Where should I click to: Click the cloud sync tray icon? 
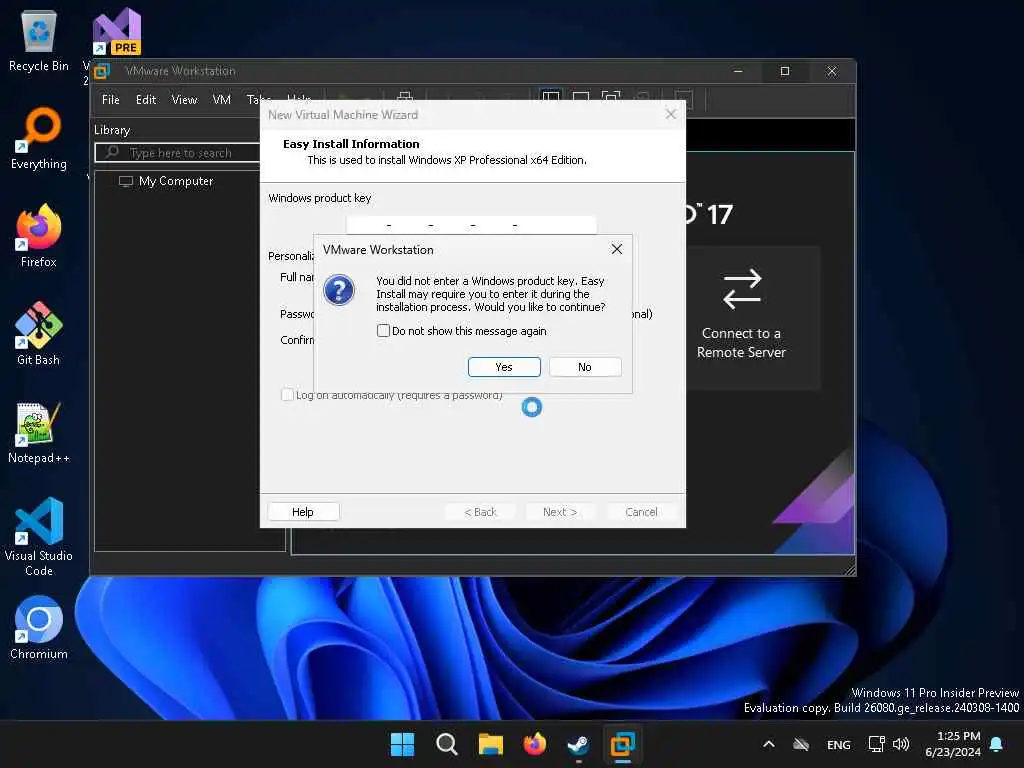click(801, 744)
